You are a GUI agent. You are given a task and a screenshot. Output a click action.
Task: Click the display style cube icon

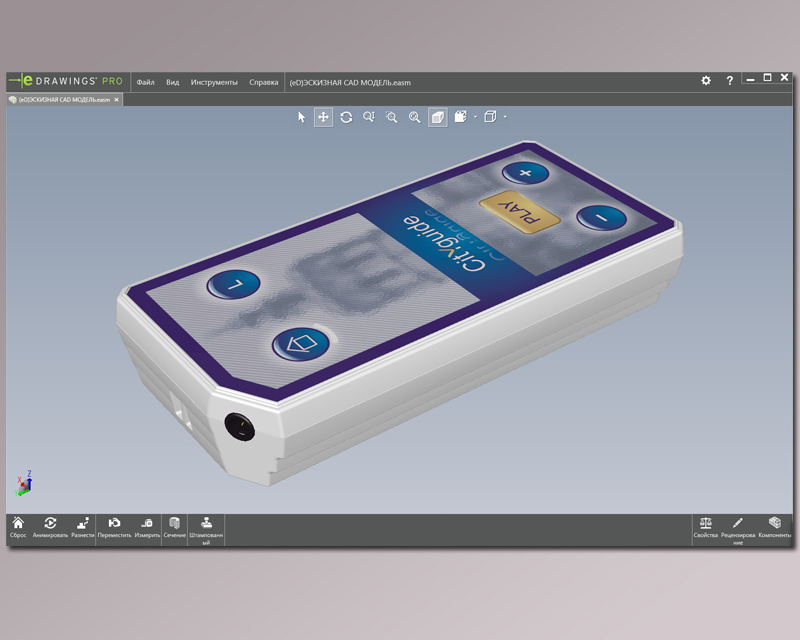coord(461,117)
